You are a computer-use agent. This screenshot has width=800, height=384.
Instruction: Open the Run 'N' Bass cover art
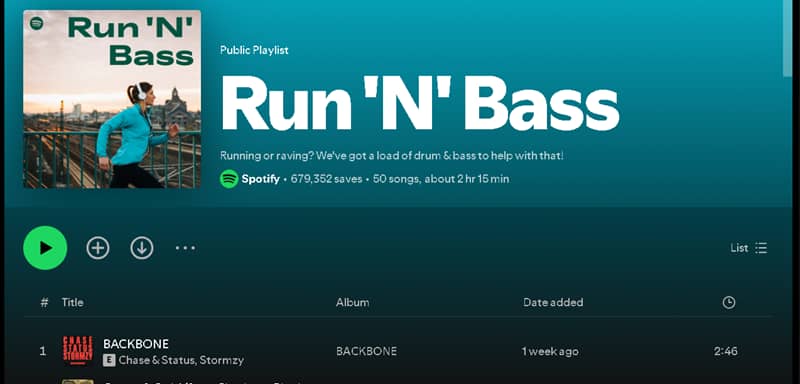tap(112, 99)
